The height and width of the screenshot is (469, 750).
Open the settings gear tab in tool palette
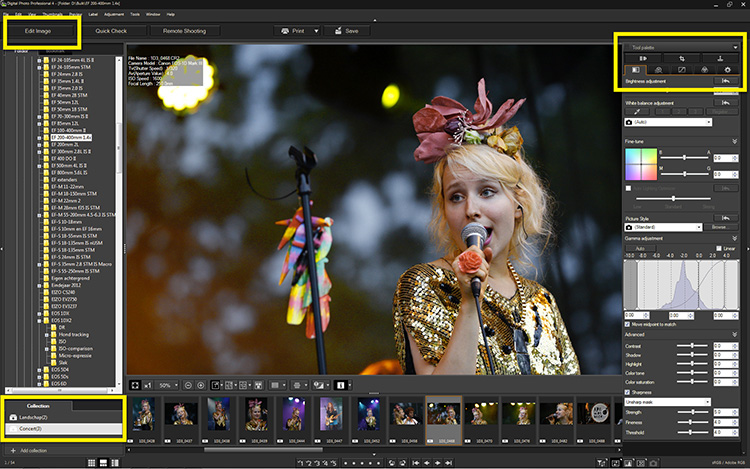(728, 69)
